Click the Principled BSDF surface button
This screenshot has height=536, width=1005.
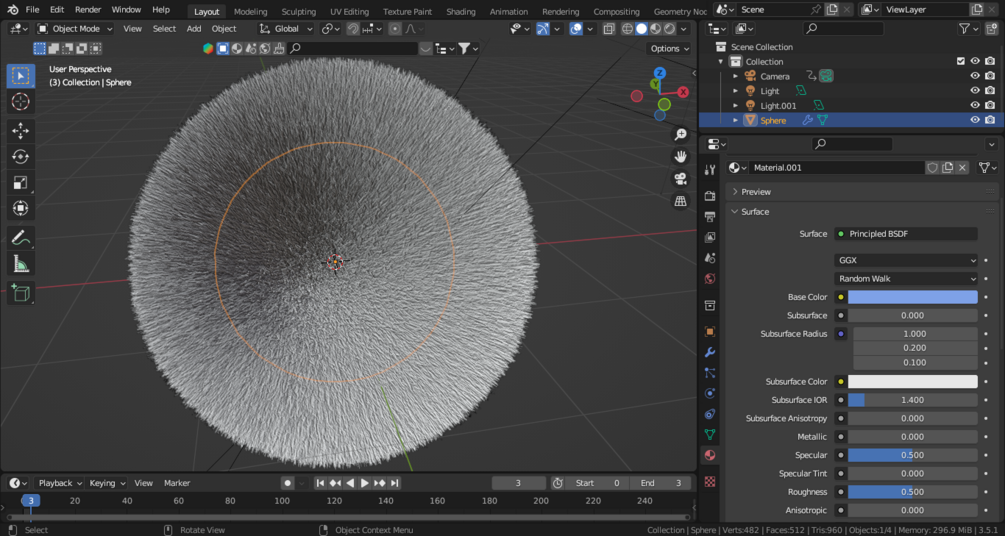[906, 234]
